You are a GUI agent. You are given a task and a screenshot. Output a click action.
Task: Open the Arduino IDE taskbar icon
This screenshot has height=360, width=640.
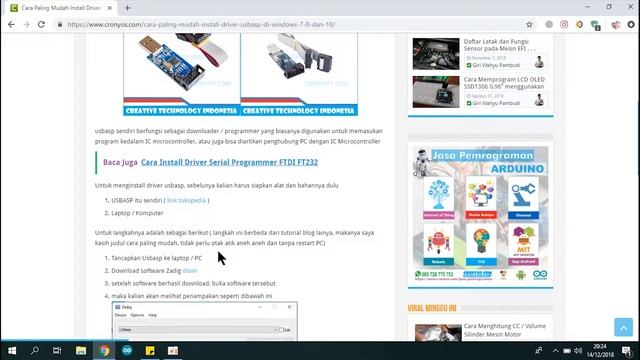127,351
